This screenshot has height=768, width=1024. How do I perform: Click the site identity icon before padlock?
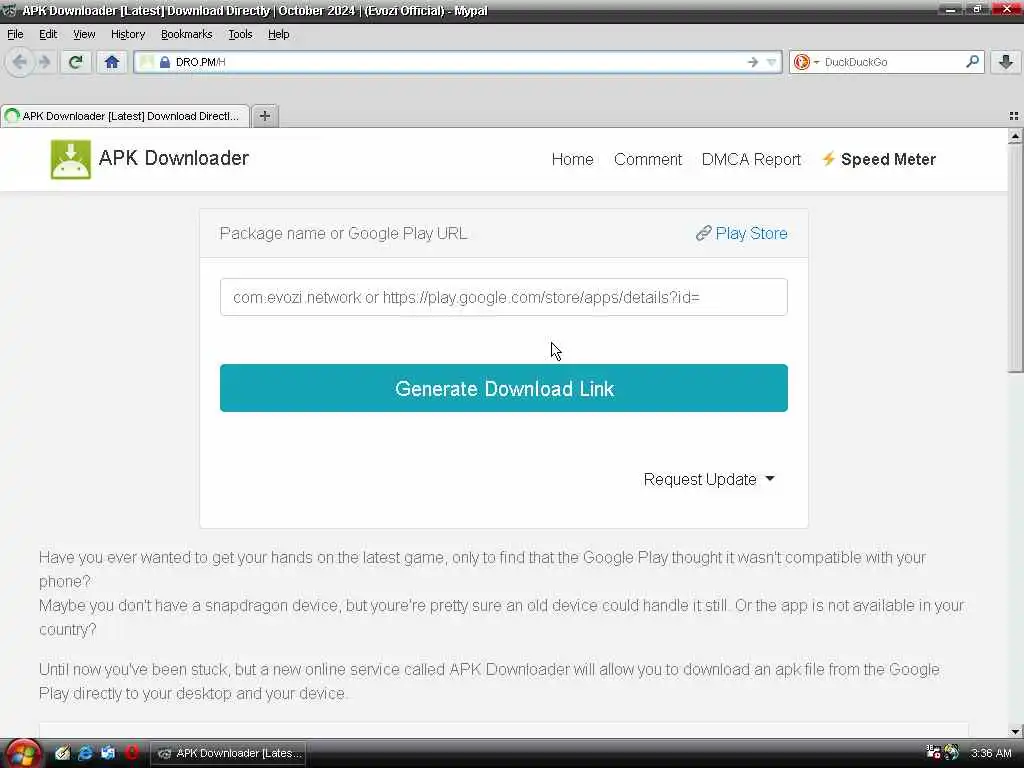147,62
